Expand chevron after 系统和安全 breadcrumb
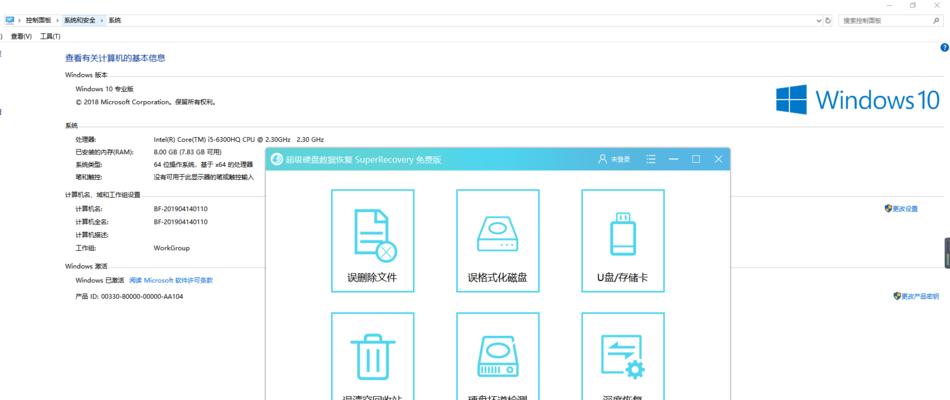Viewport: 950px width, 400px height. [x=103, y=21]
